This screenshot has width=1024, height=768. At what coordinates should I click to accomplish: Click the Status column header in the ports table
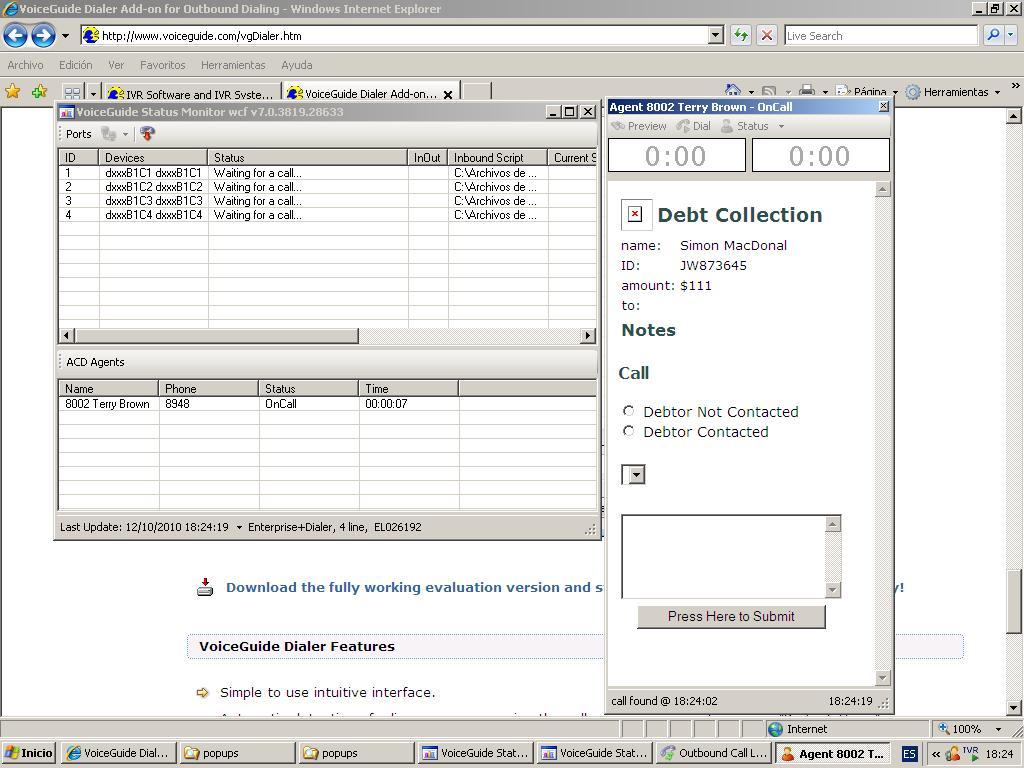tap(308, 157)
